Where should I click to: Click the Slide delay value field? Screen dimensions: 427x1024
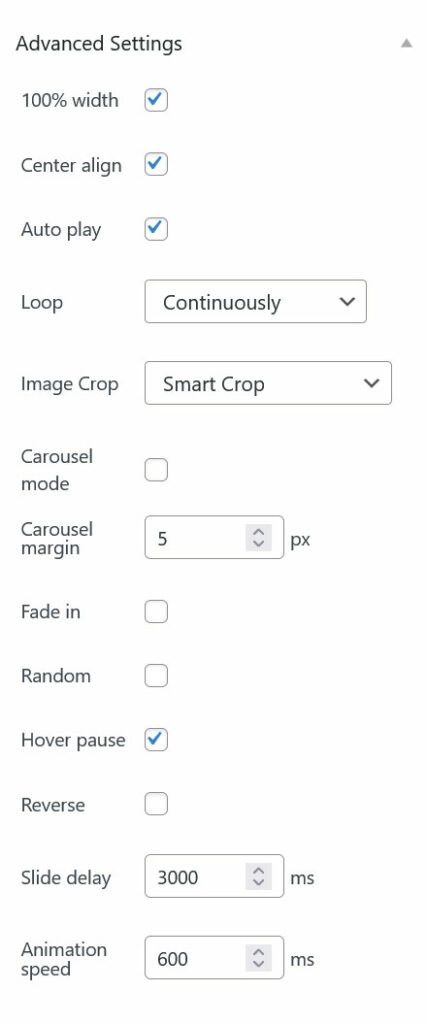tap(214, 876)
